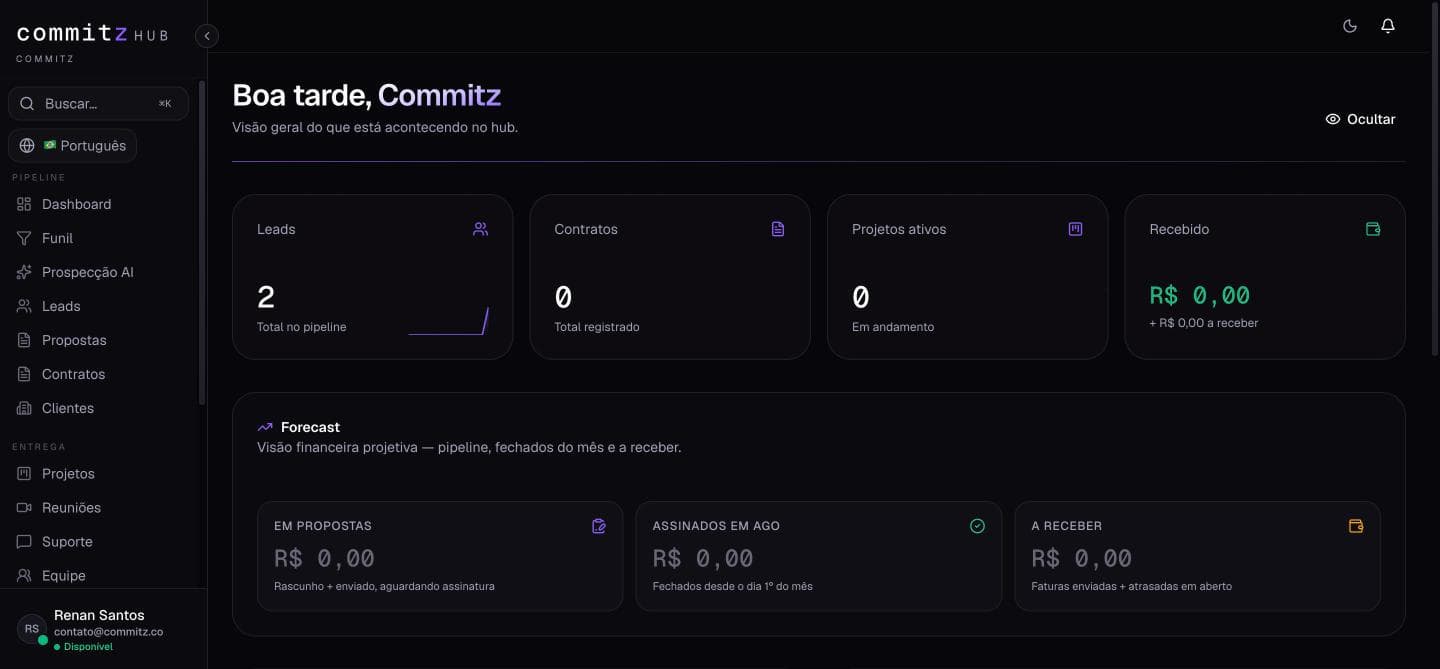Collapse the sidebar with chevron button
1440x669 pixels.
pos(207,36)
